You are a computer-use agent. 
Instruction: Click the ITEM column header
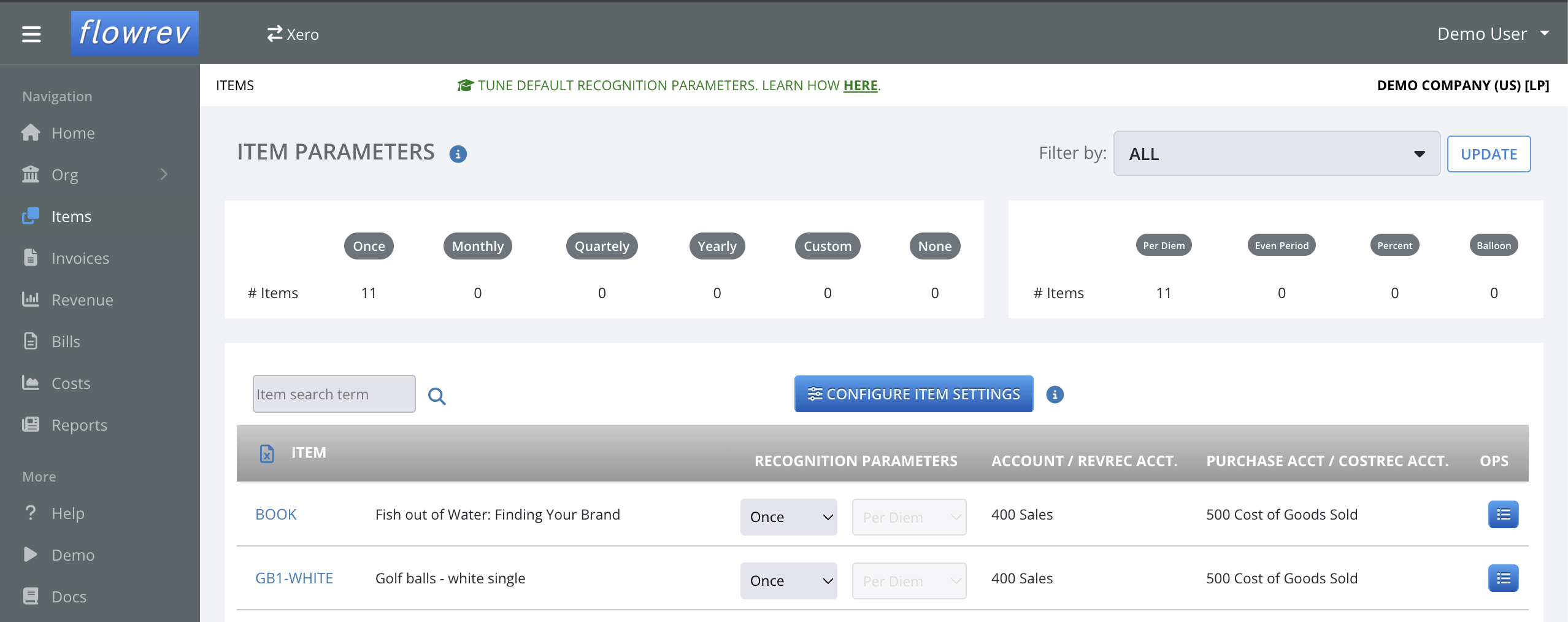coord(309,453)
